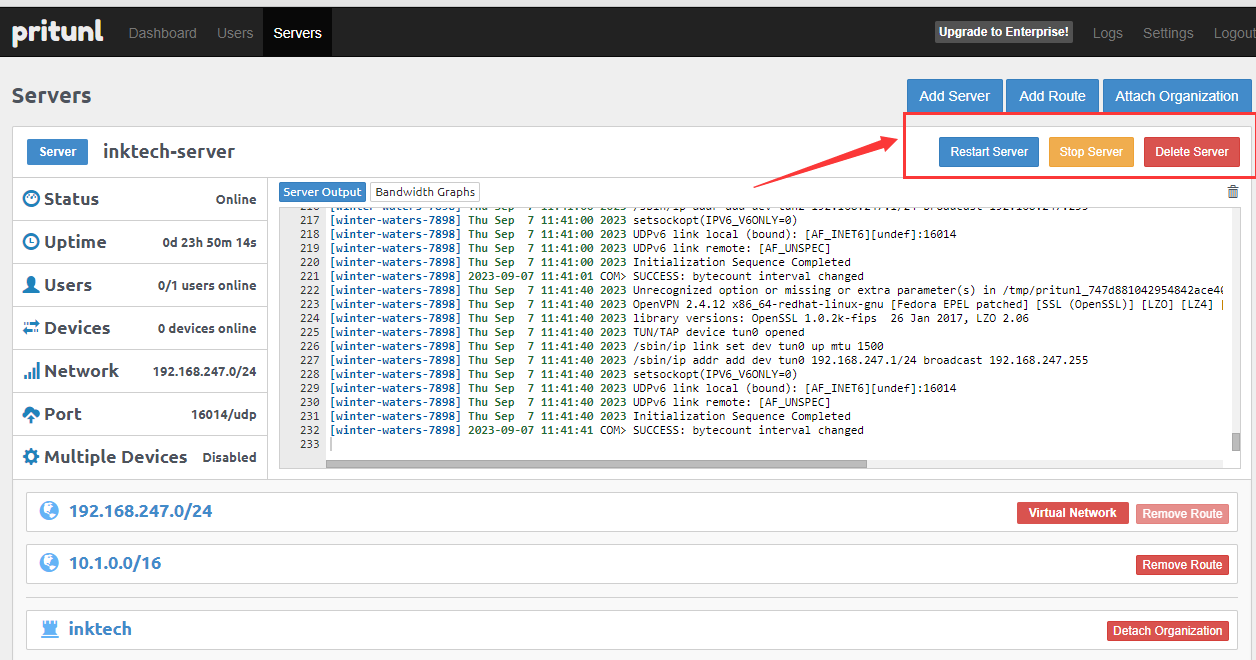Click the log's vertical scrollbar thumb
The image size is (1256, 660).
[x=1235, y=441]
